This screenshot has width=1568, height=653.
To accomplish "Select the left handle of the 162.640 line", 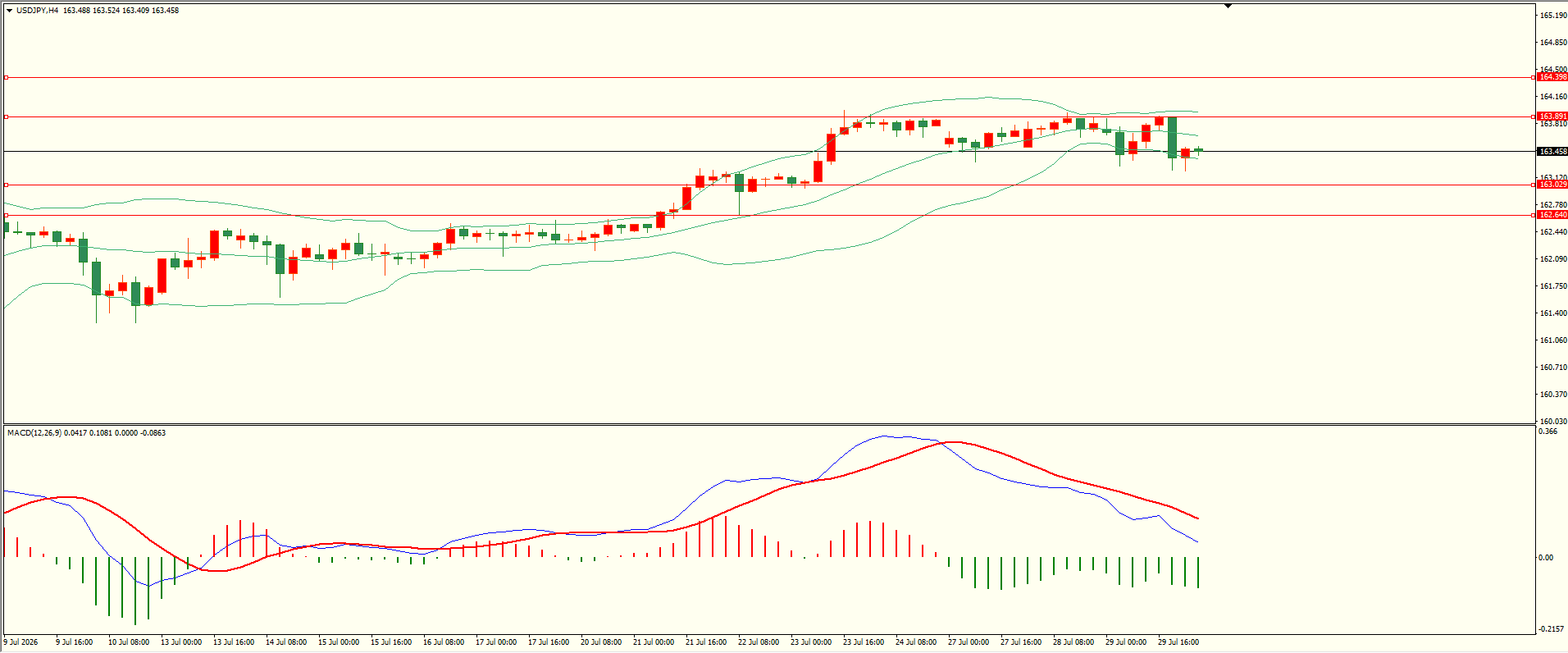I will [x=6, y=215].
